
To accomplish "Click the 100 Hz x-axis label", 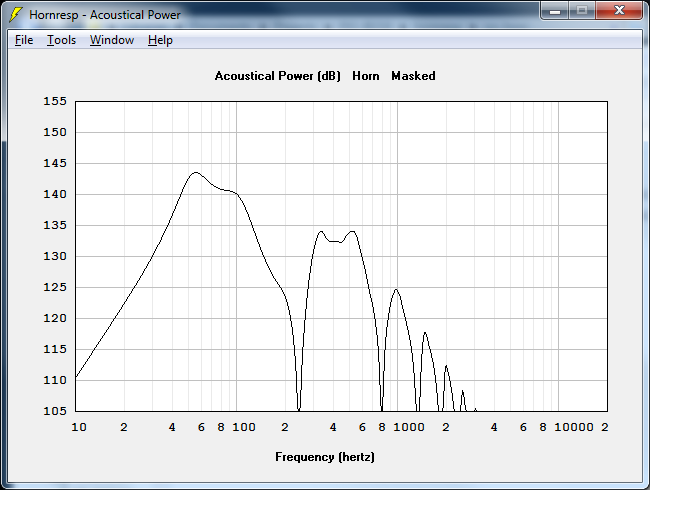I will pos(244,427).
